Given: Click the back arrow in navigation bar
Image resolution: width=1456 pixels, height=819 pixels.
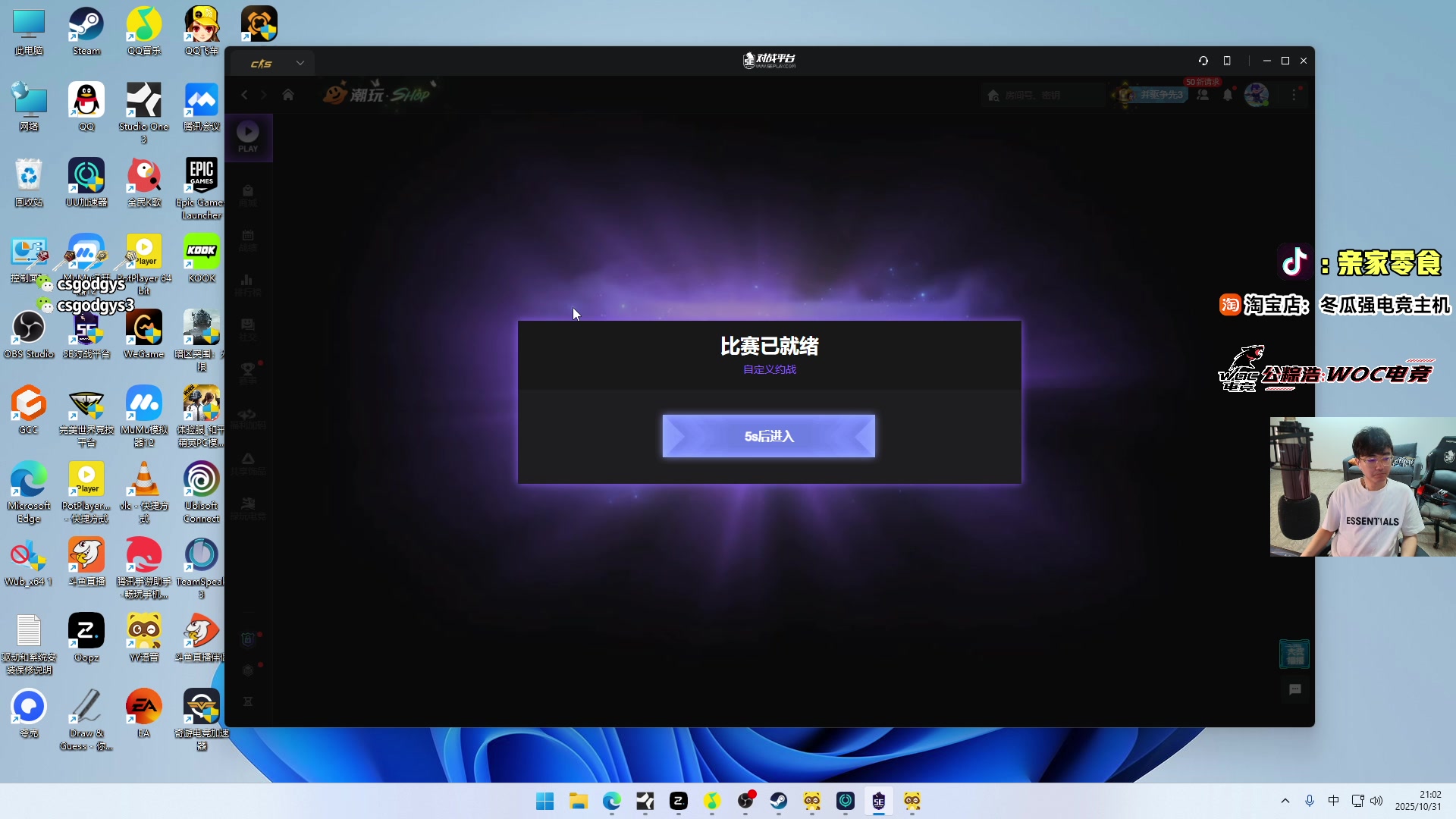Looking at the screenshot, I should point(244,95).
